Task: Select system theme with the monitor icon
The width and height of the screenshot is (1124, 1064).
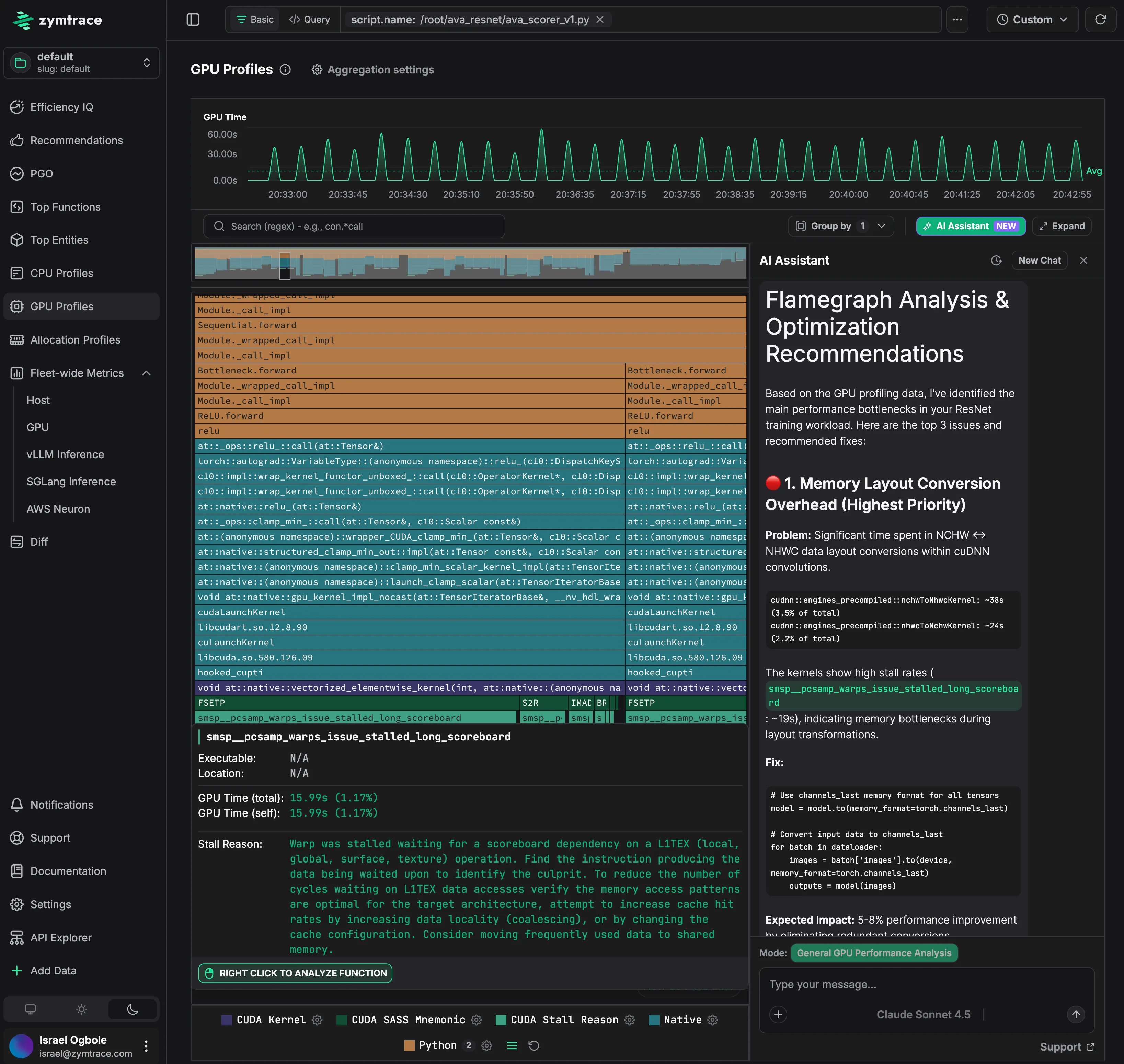Action: pos(30,1009)
